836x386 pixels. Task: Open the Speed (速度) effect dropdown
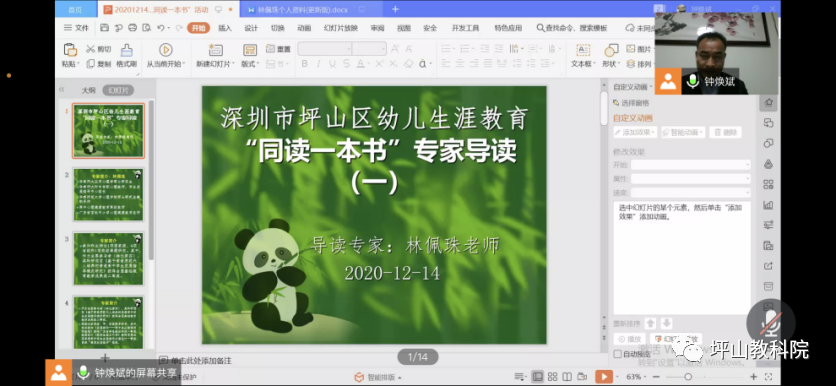pos(690,192)
